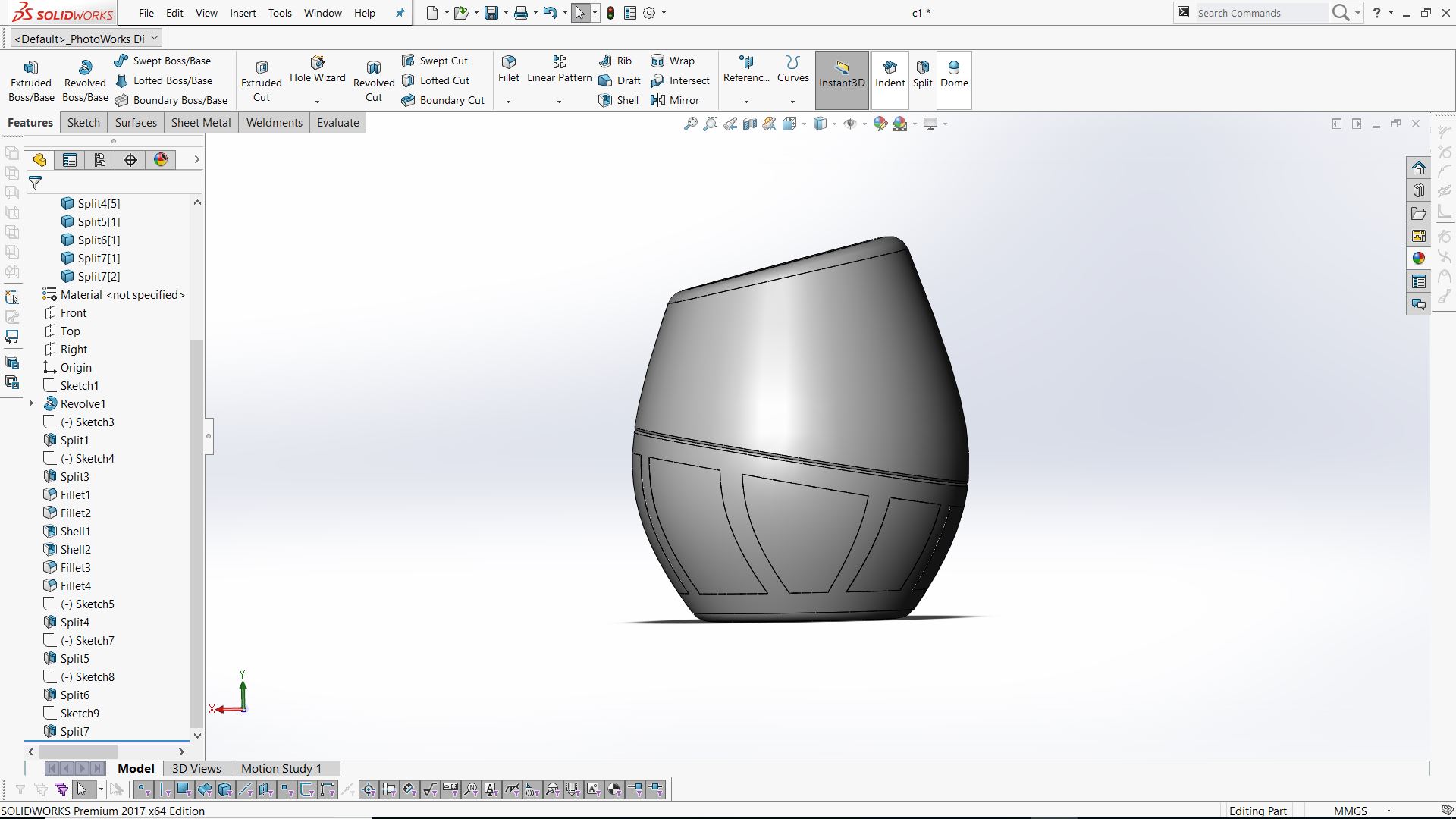Click the Zoom to Fit view icon

click(x=690, y=124)
